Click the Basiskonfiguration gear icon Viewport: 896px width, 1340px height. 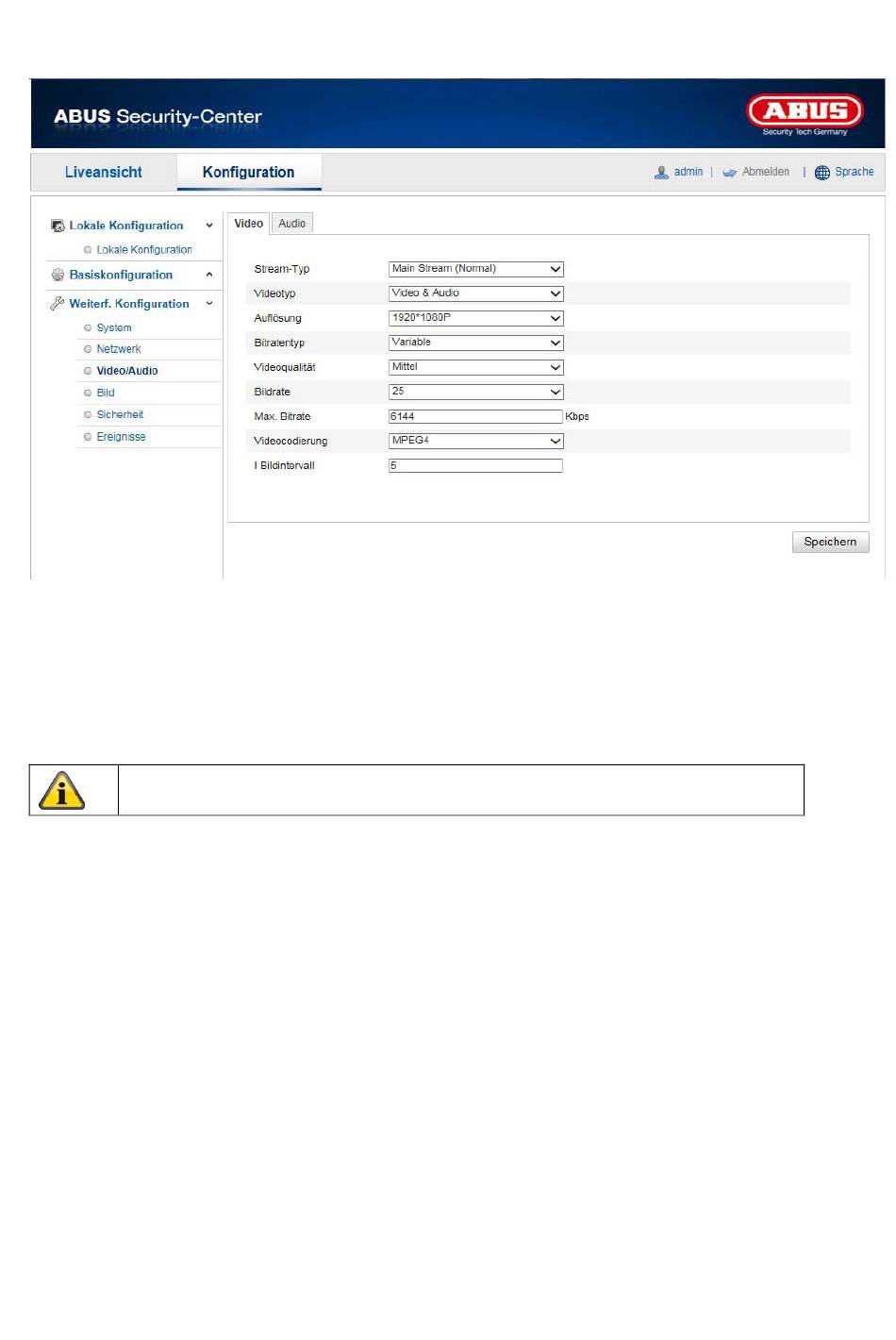point(58,276)
